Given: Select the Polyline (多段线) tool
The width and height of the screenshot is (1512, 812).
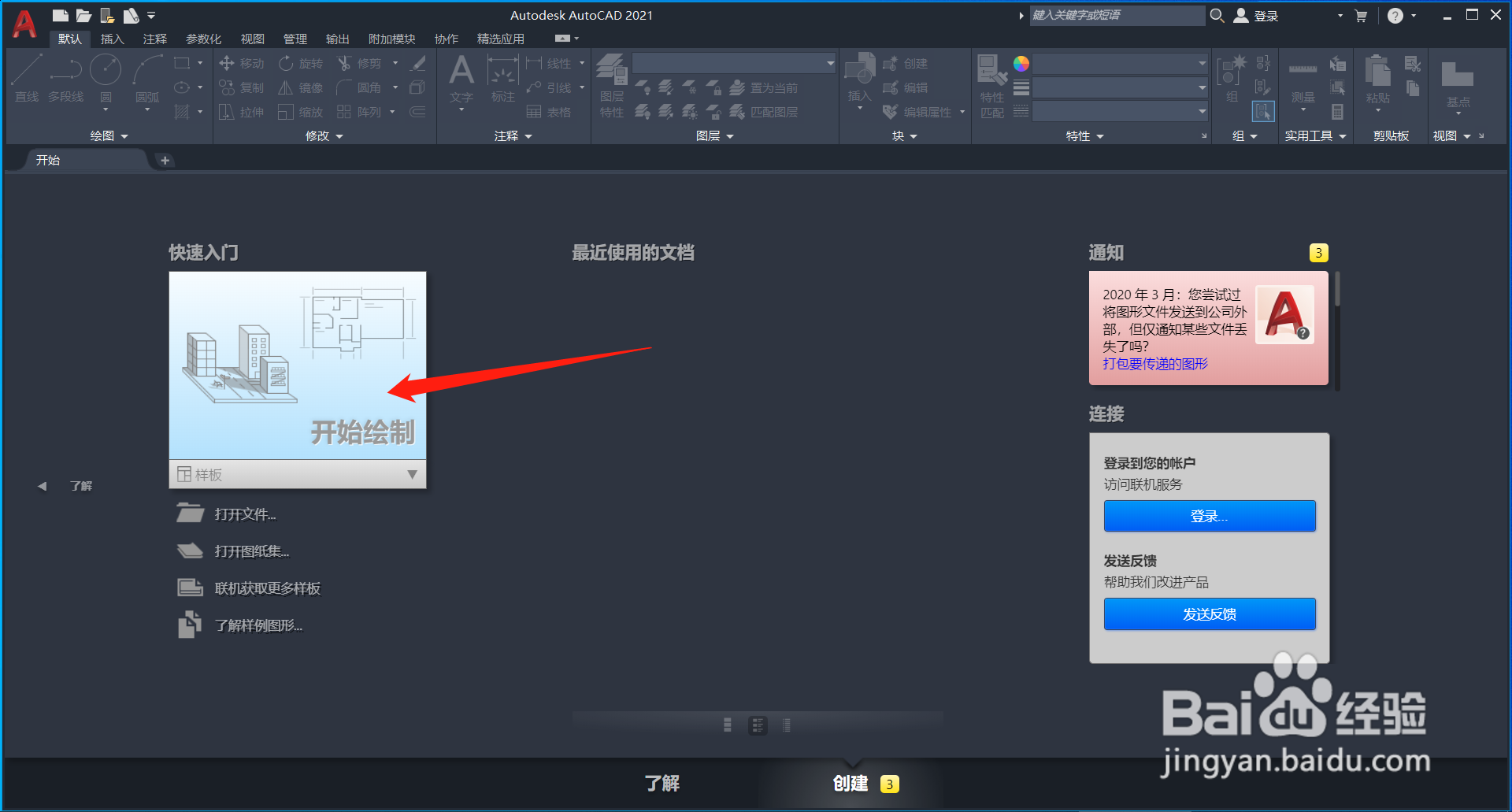Looking at the screenshot, I should tap(66, 79).
